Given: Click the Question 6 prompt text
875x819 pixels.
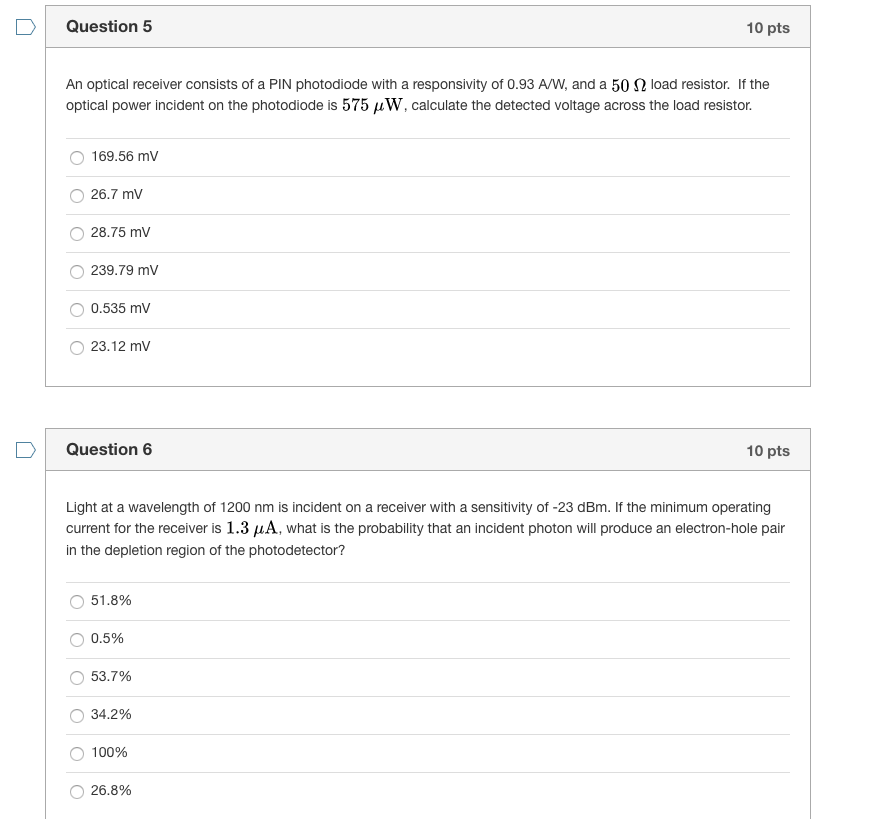Looking at the screenshot, I should [x=427, y=528].
